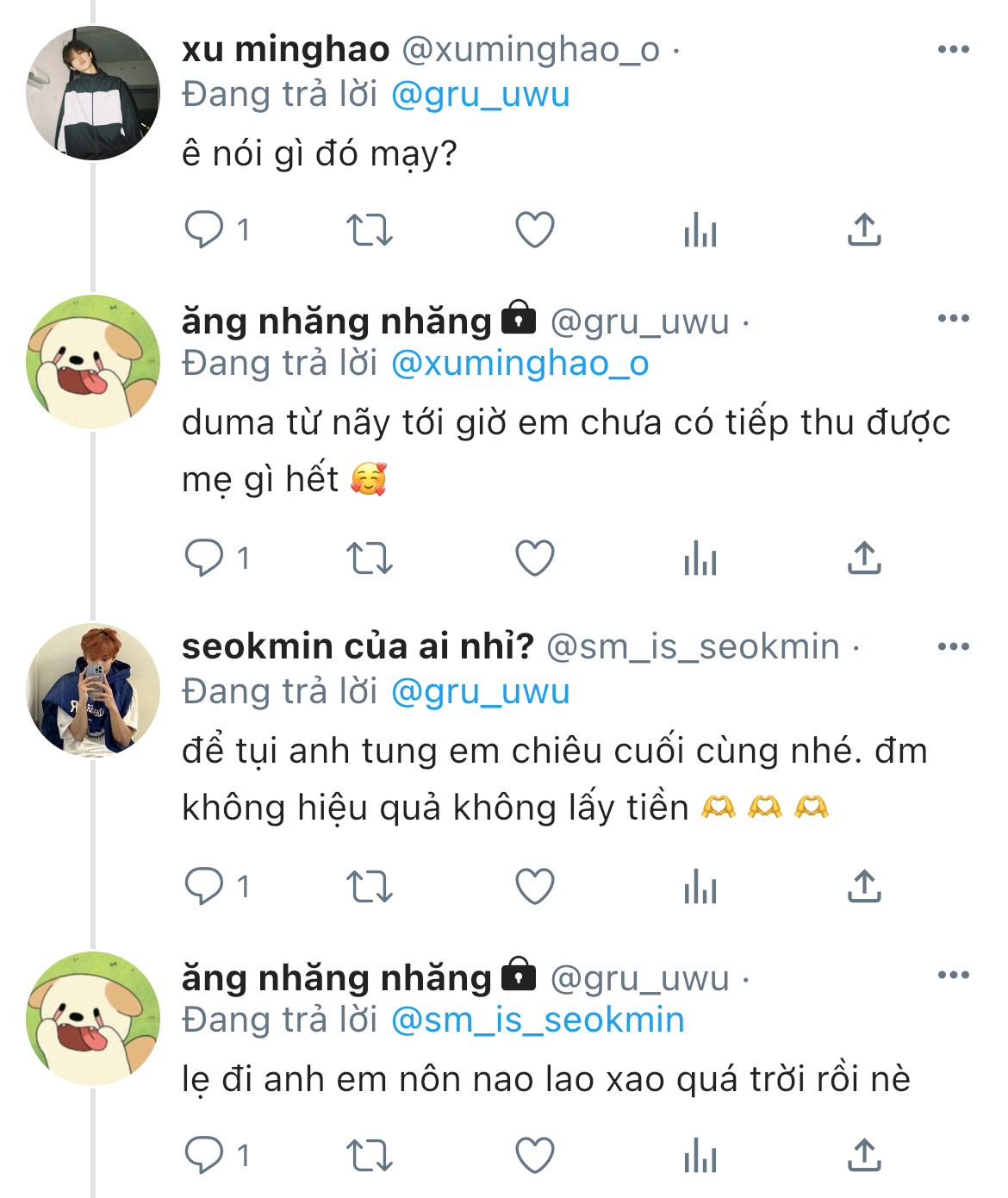Screen dimensions: 1008x1198
Task: Share the 'lẹ đi anh em' tweet
Action: click(x=864, y=1156)
